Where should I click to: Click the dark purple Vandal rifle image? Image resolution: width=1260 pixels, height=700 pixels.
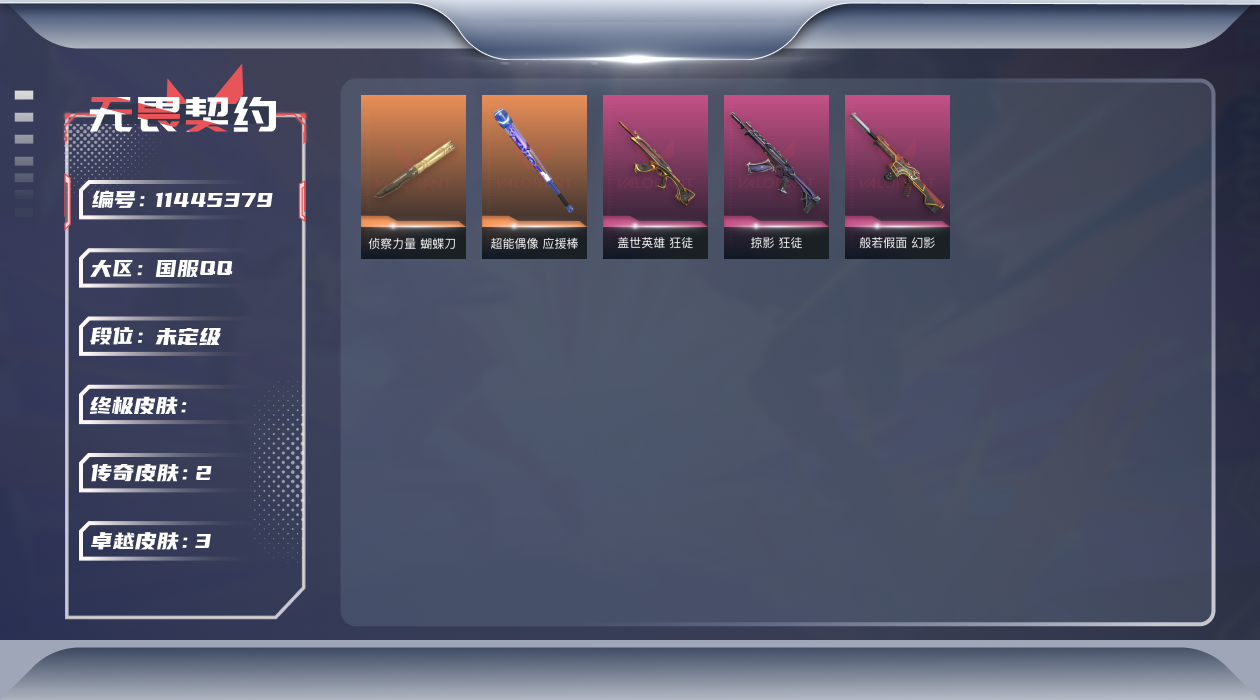click(x=776, y=163)
